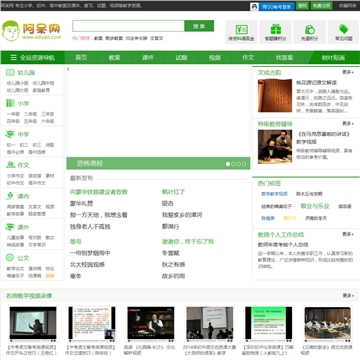360x360 pixels.
Task: Open the 作文 tab in green navbar
Action: click(x=248, y=57)
